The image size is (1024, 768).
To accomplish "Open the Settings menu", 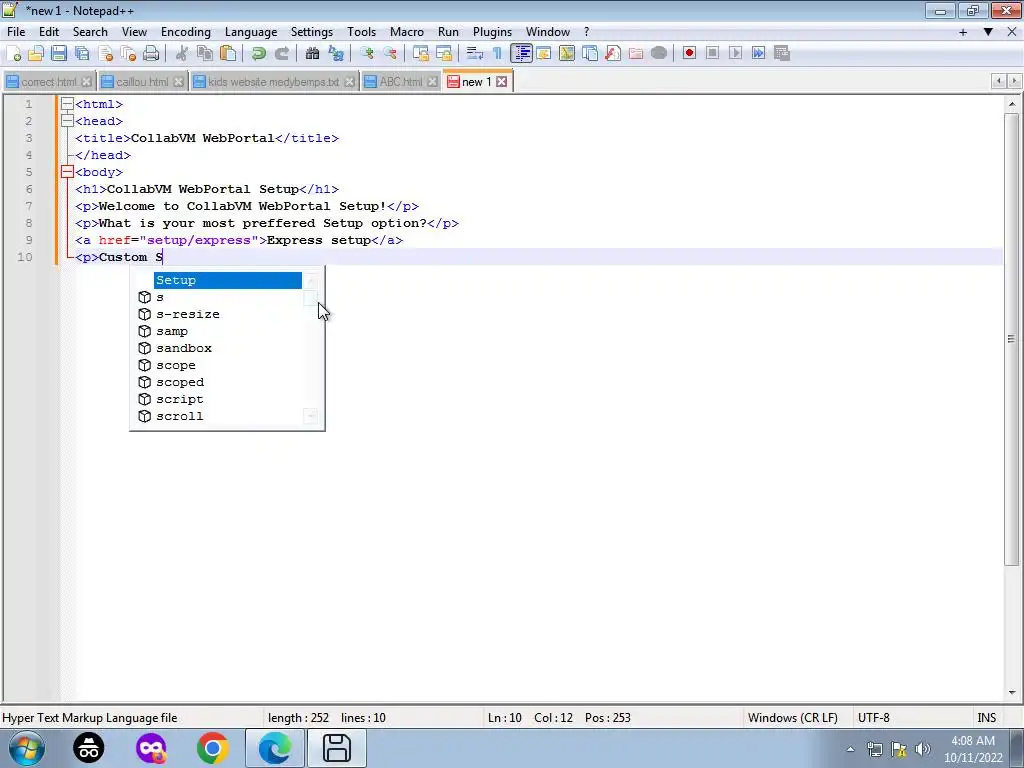I will pos(312,31).
